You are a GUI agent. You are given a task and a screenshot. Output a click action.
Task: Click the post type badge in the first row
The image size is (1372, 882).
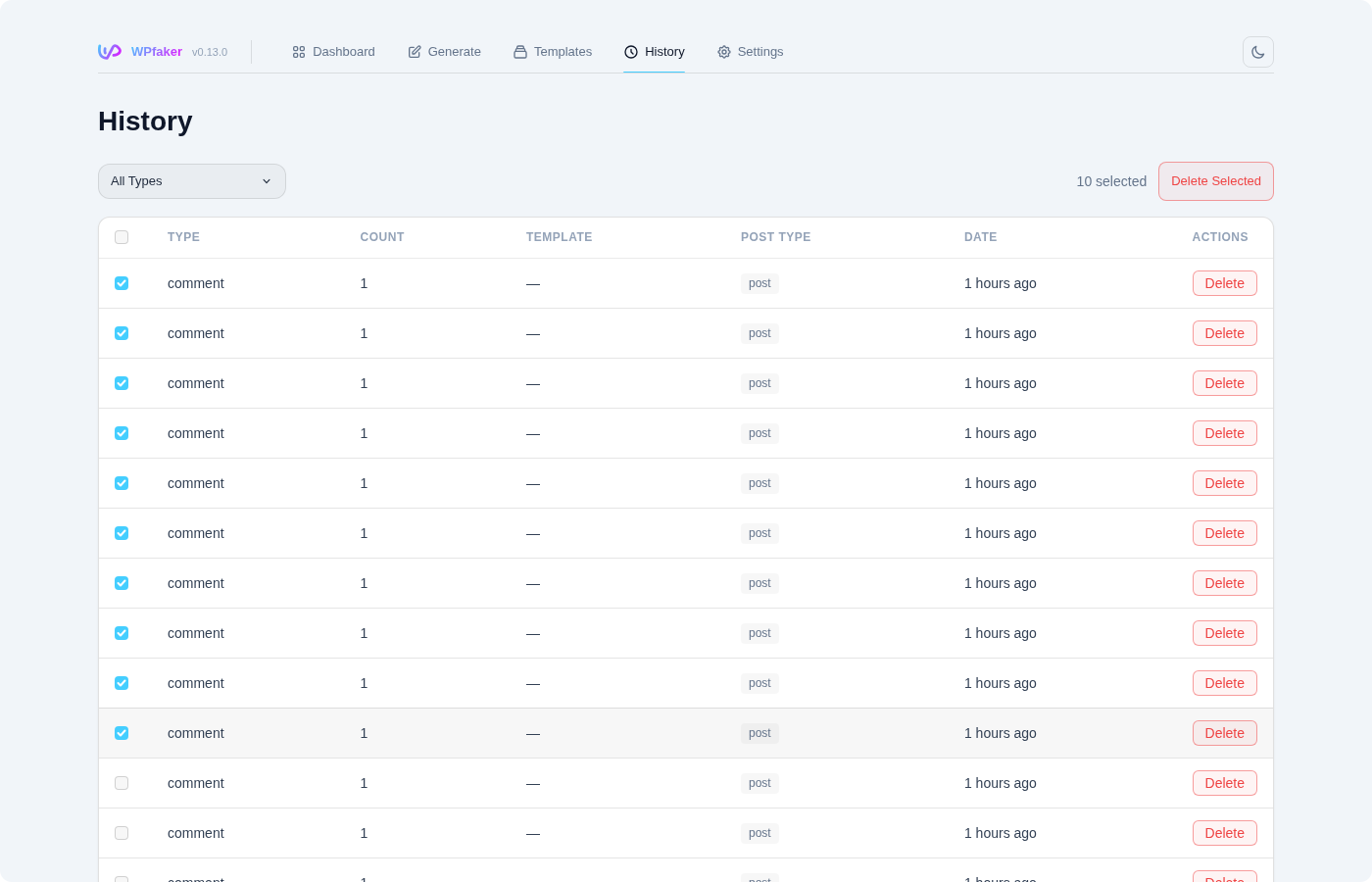click(x=759, y=283)
